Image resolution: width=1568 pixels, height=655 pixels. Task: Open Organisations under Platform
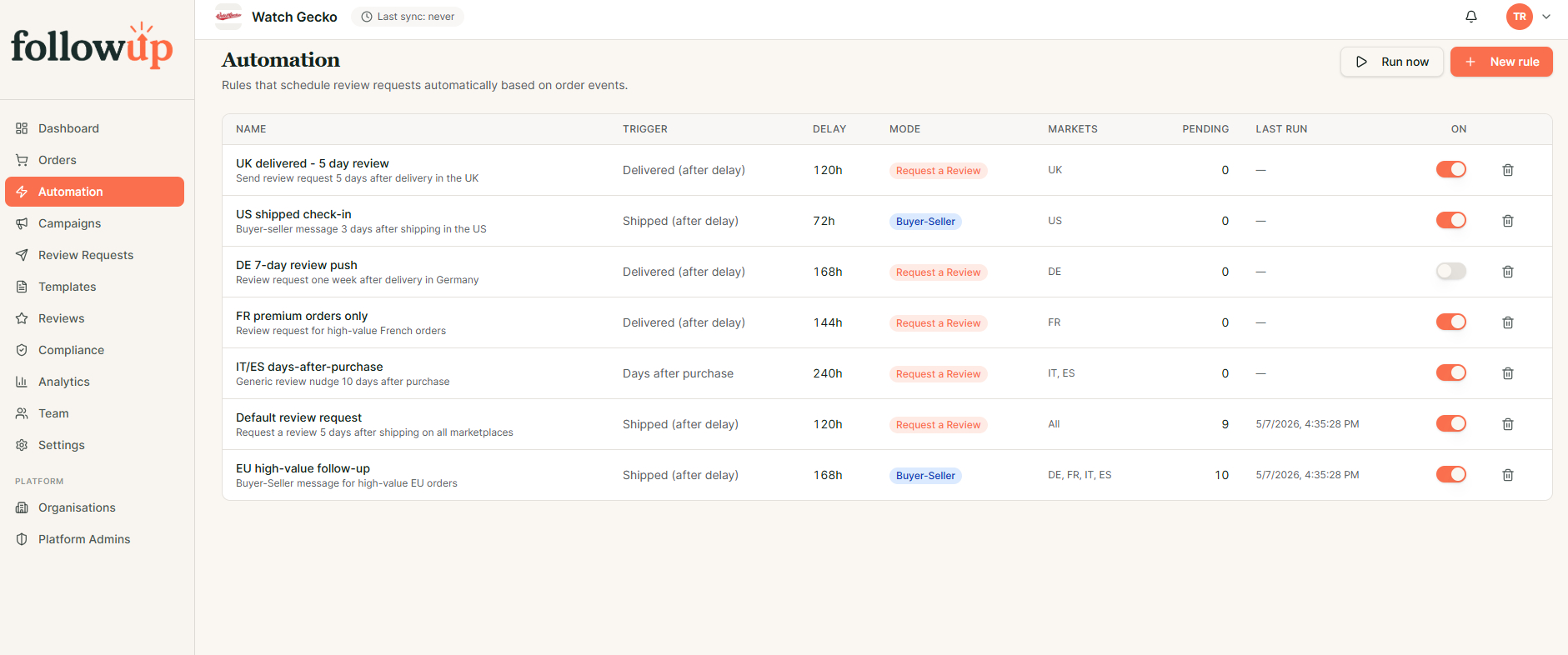(94, 507)
